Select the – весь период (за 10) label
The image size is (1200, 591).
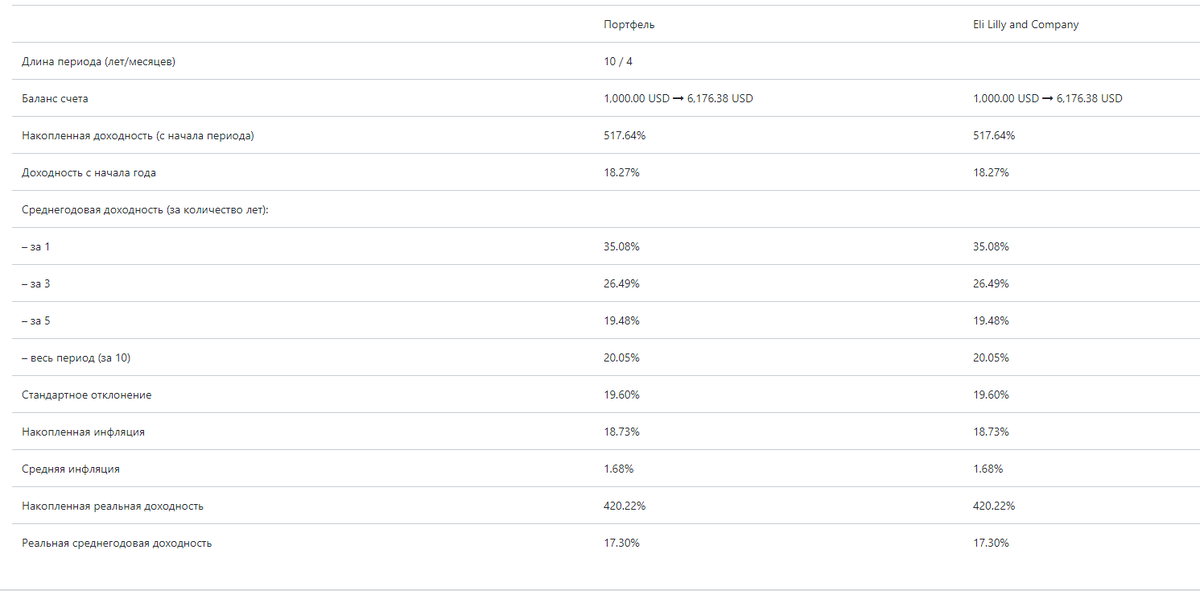pyautogui.click(x=75, y=358)
